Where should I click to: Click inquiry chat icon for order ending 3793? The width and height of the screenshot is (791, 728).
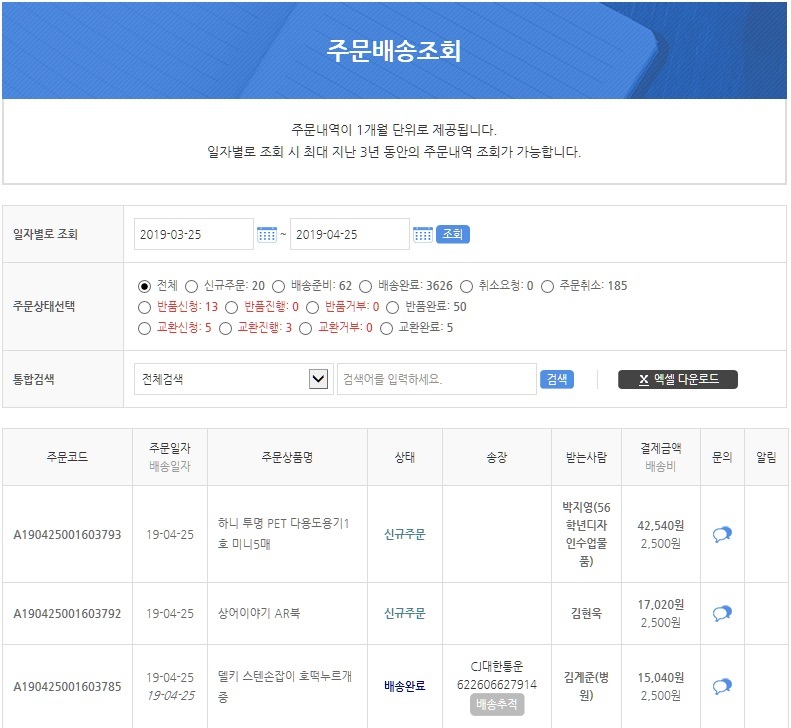point(722,535)
